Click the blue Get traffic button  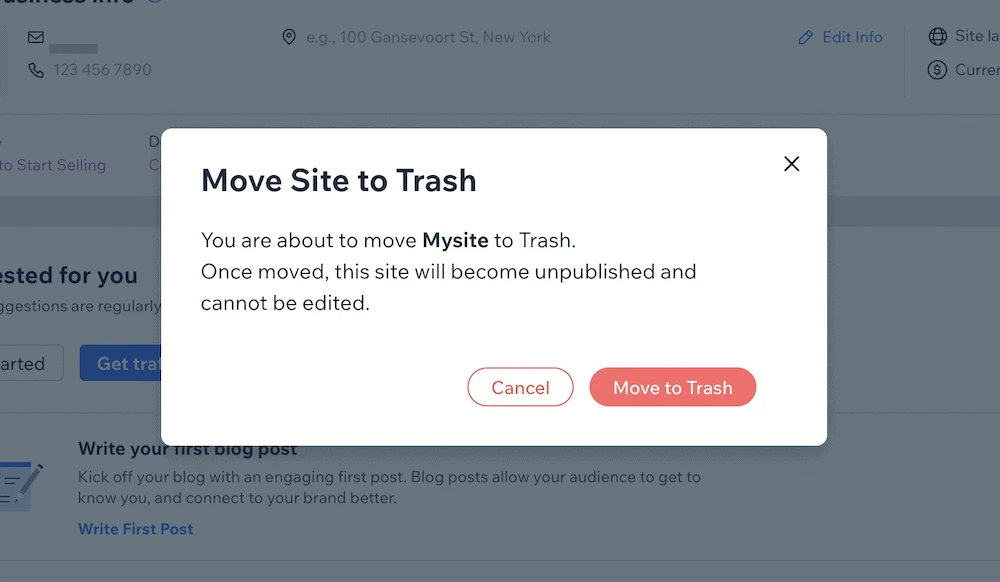click(121, 363)
